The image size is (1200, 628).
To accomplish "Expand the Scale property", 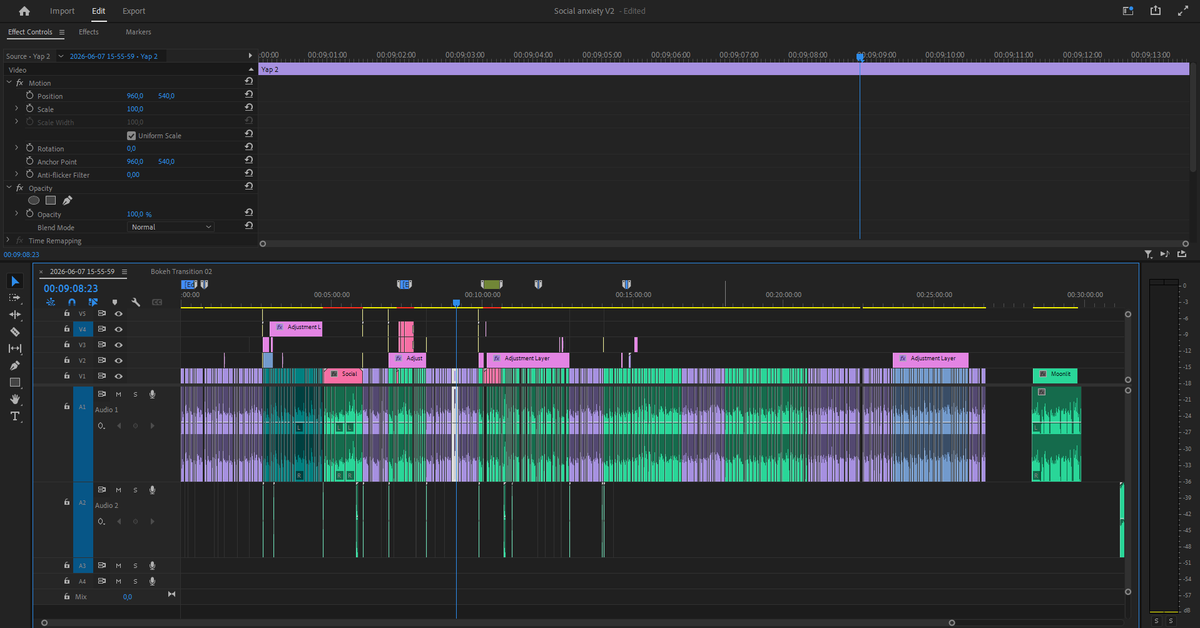I will click(x=17, y=108).
